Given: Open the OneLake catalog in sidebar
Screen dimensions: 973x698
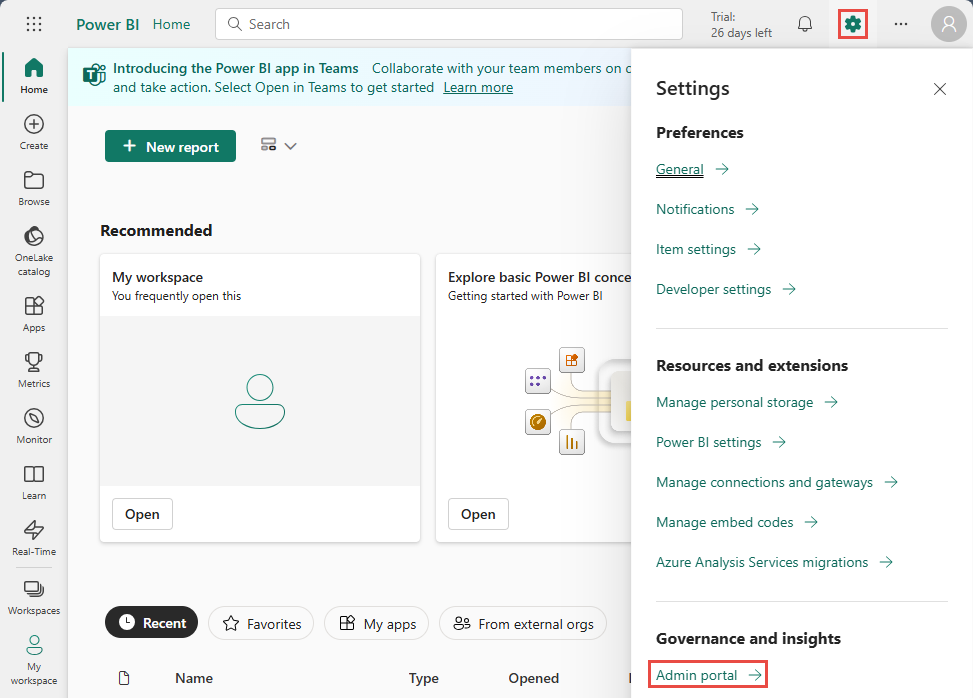Looking at the screenshot, I should (x=34, y=250).
